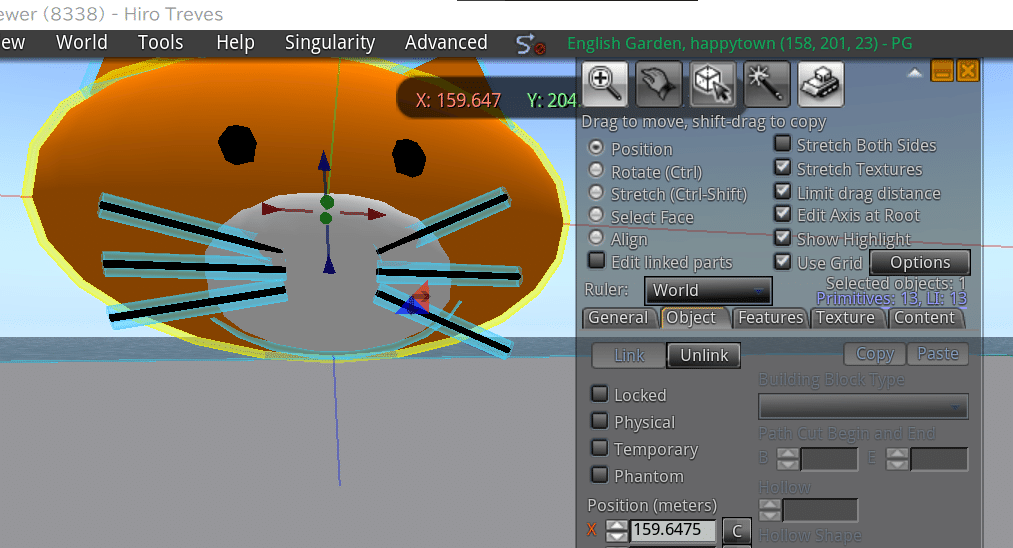Viewport: 1013px width, 548px height.
Task: Click the Link button
Action: tap(629, 355)
